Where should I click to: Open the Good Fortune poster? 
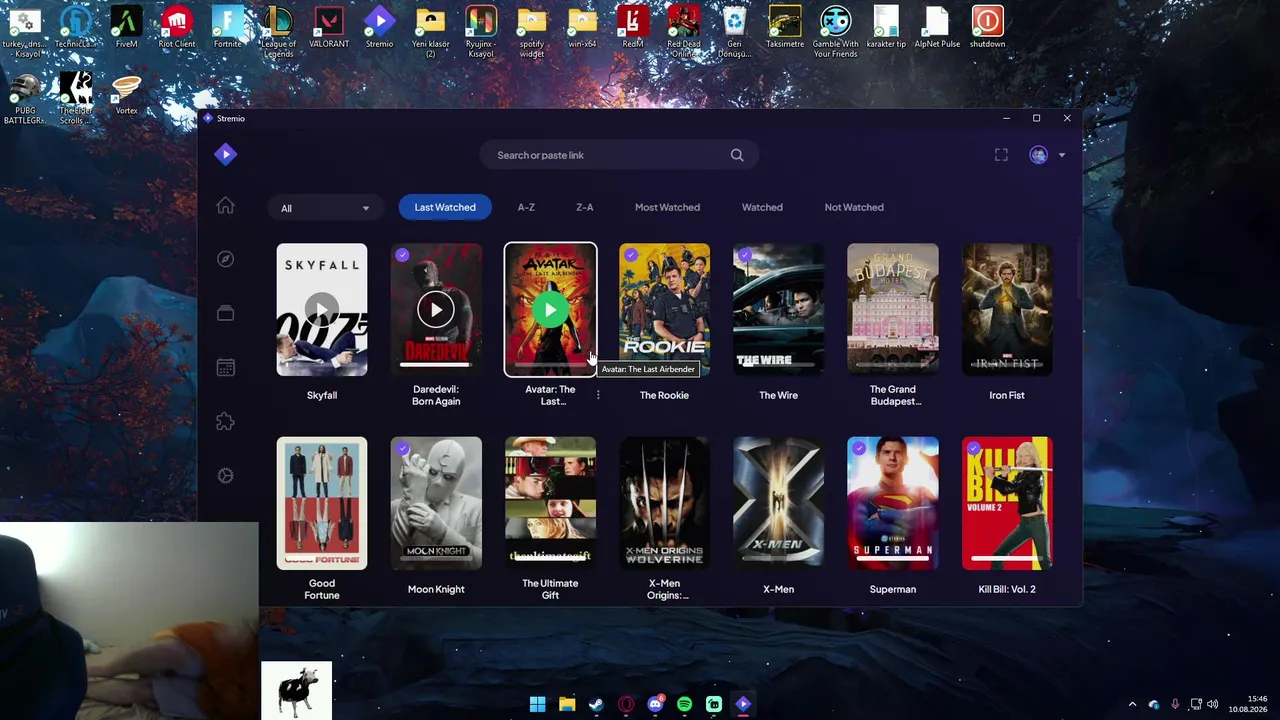pos(322,503)
